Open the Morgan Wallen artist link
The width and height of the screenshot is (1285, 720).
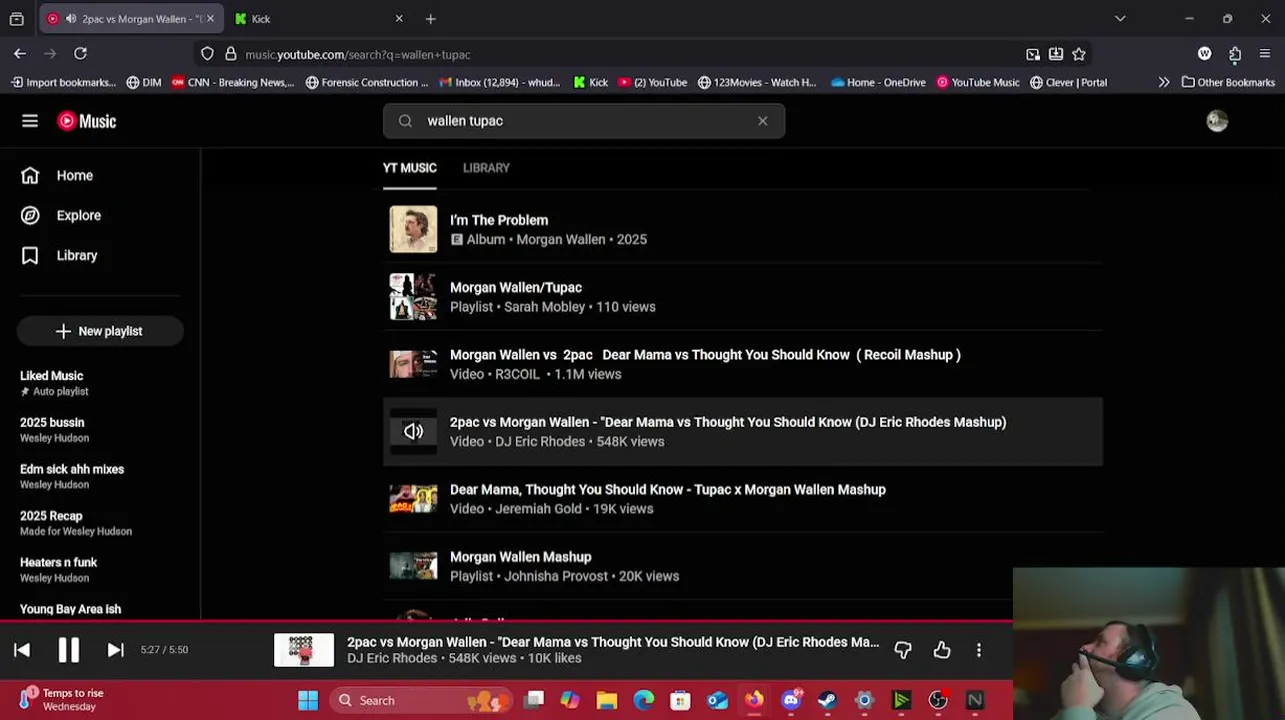560,239
